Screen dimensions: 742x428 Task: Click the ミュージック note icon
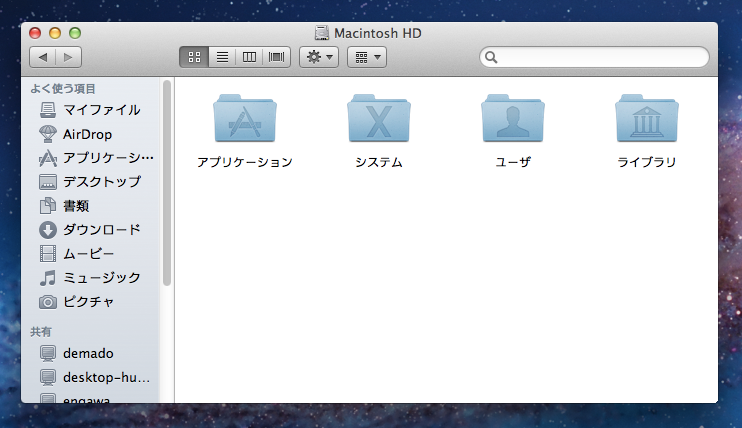point(48,278)
